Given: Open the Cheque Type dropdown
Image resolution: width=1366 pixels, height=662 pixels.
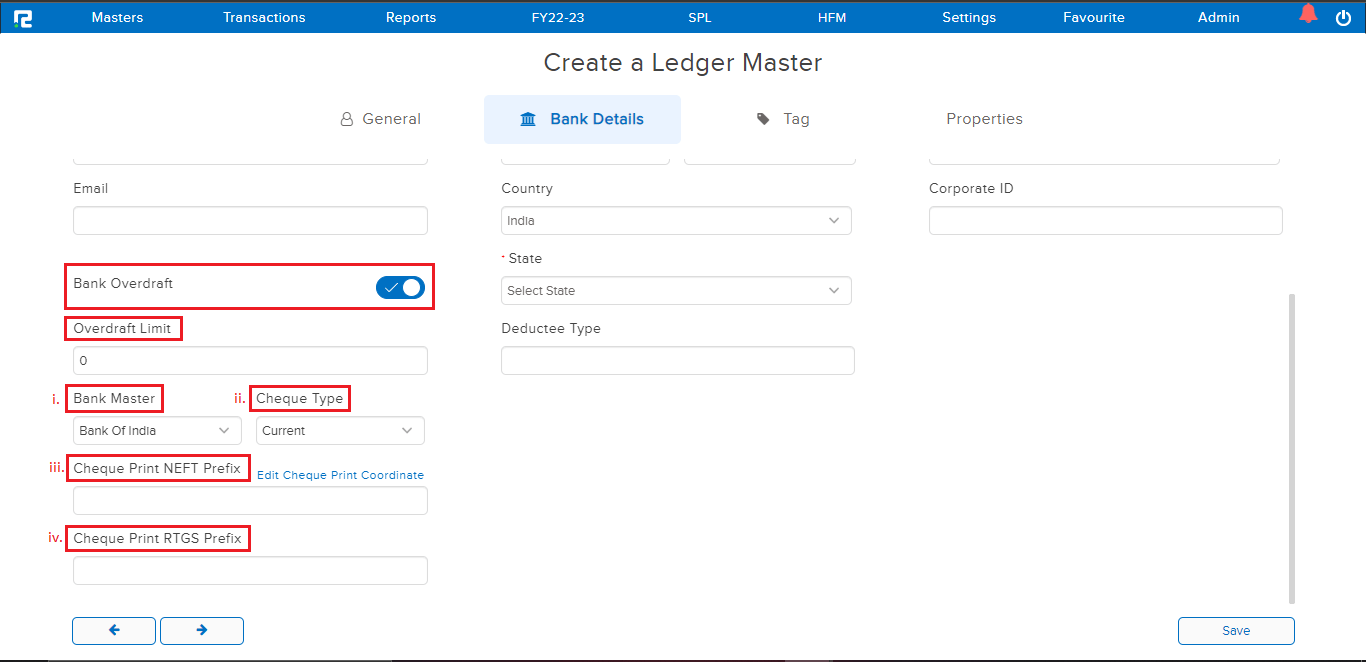Looking at the screenshot, I should click(340, 431).
